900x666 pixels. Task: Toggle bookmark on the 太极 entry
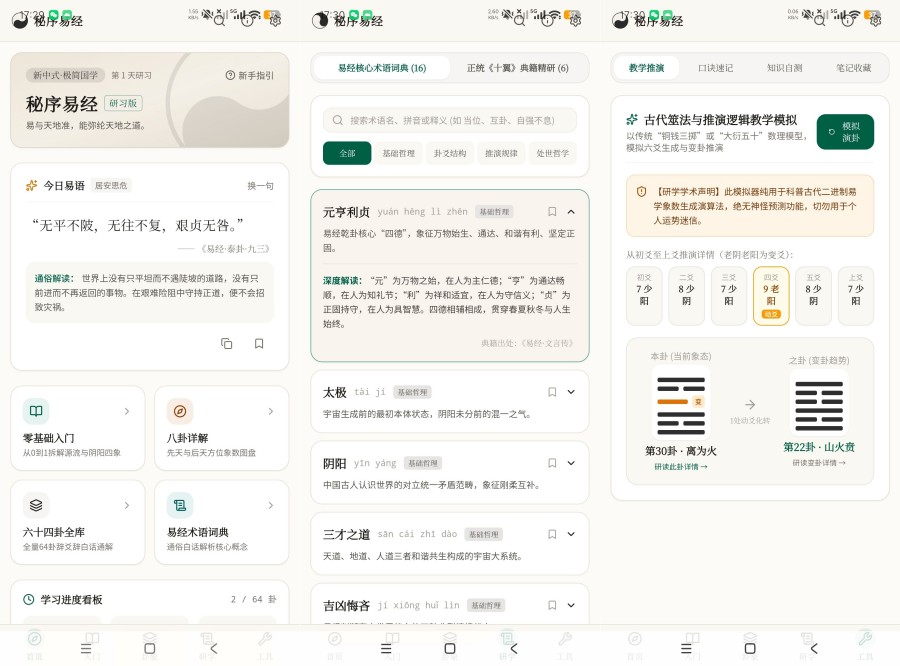coord(552,392)
